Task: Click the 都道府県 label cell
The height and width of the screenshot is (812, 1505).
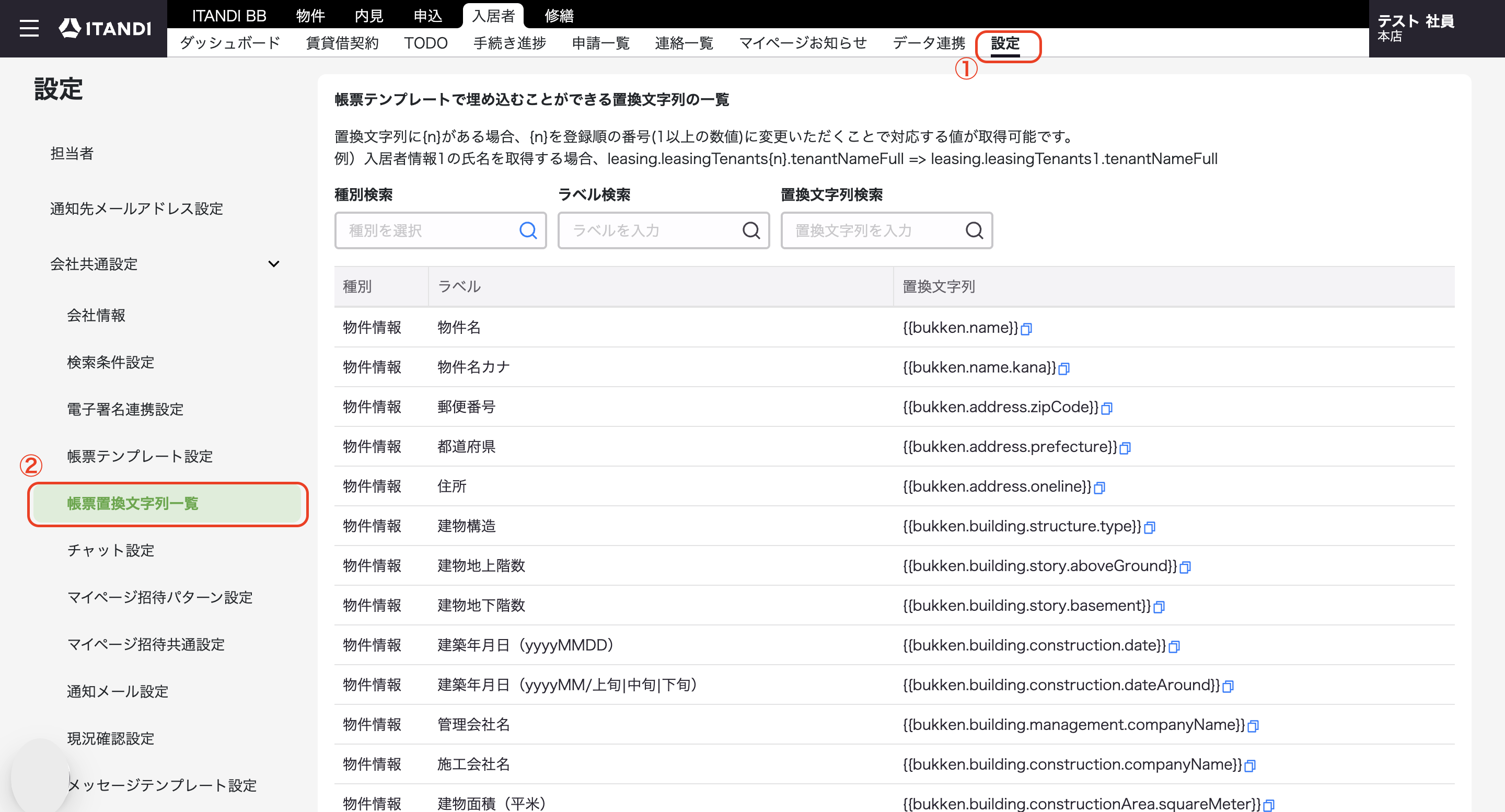Action: click(466, 447)
